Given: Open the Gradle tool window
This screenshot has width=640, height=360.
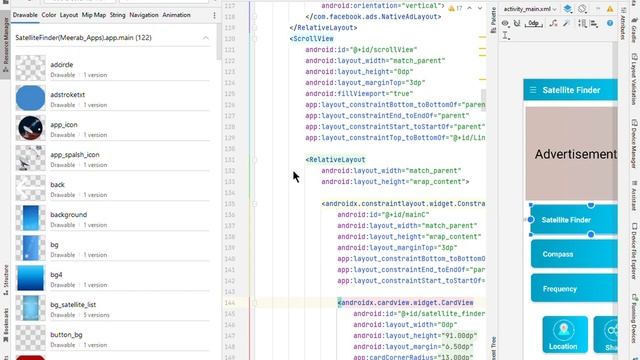Looking at the screenshot, I should tap(634, 32).
